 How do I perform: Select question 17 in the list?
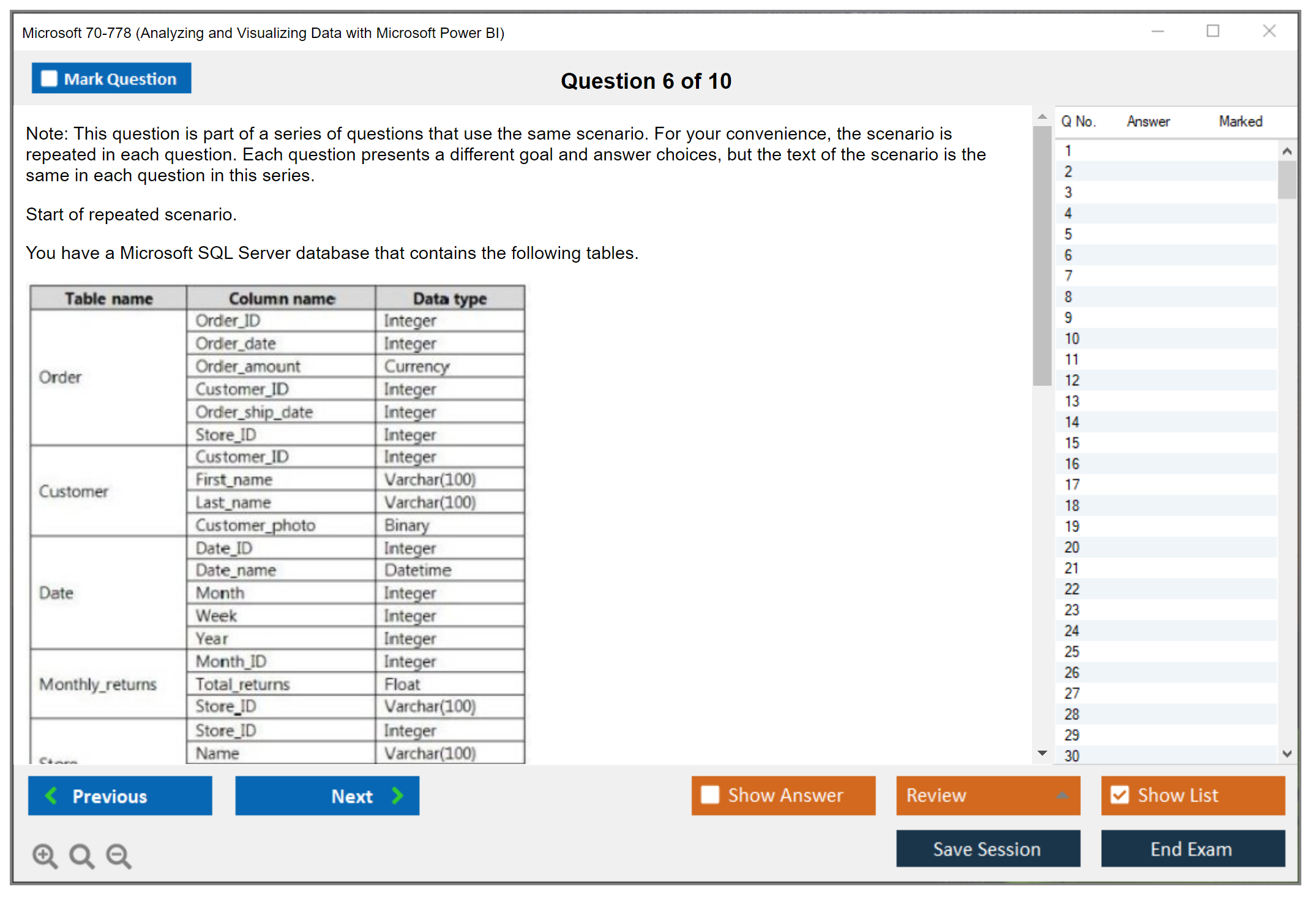pyautogui.click(x=1072, y=485)
